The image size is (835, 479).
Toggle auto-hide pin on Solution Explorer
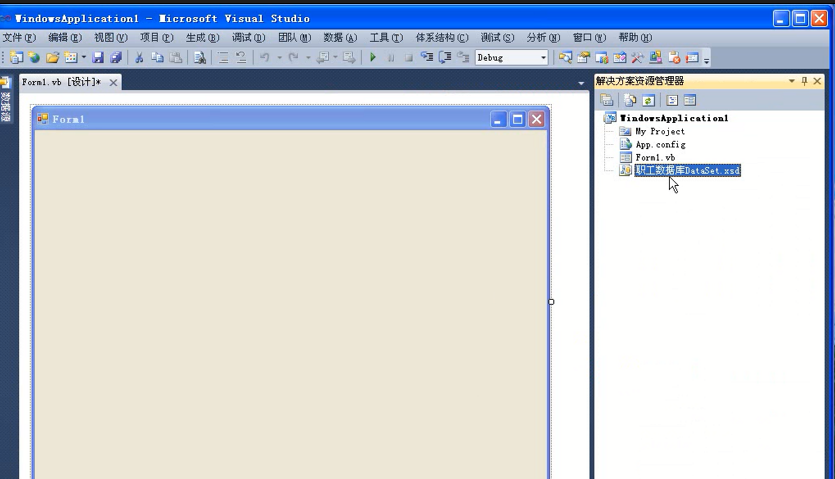pos(804,81)
